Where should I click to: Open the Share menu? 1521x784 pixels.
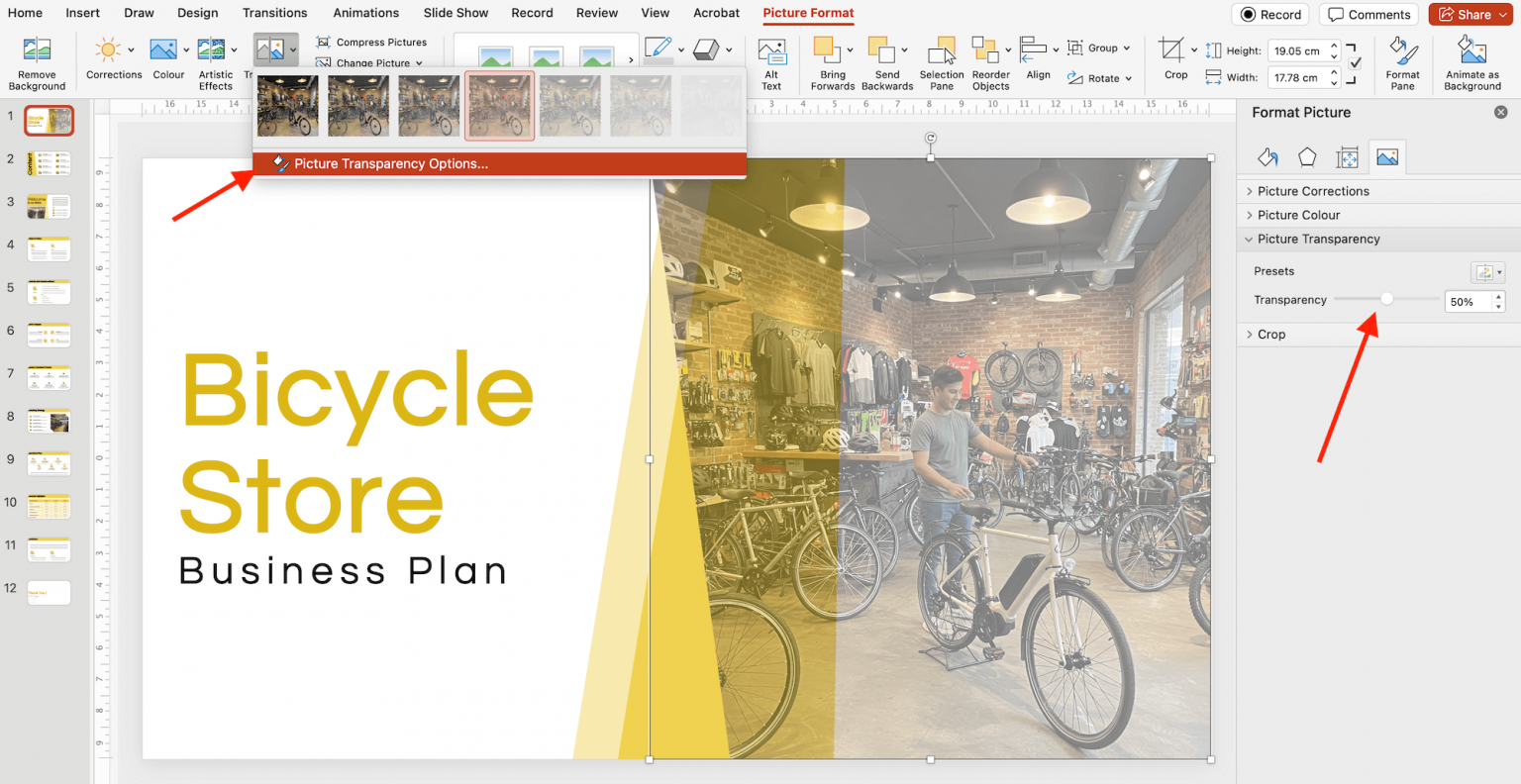point(1471,14)
